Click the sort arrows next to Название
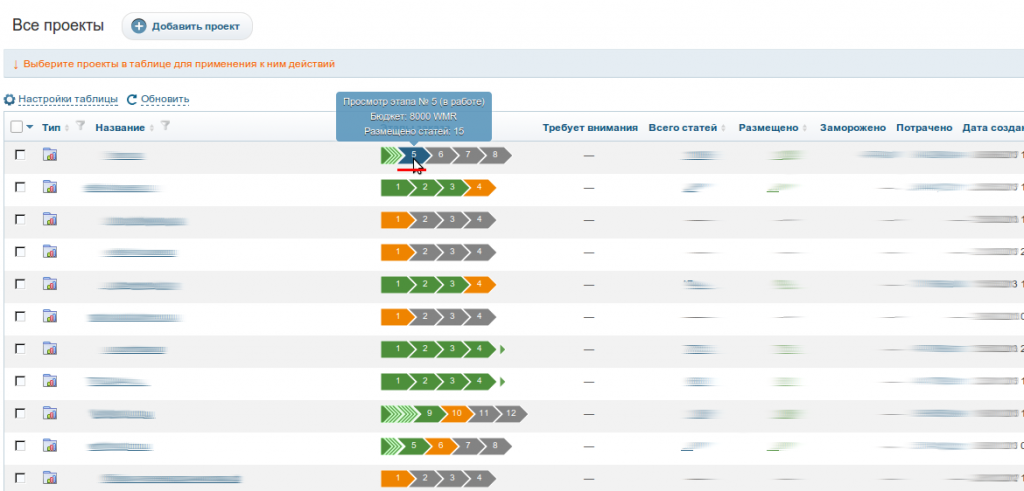Image resolution: width=1024 pixels, height=491 pixels. tap(152, 128)
